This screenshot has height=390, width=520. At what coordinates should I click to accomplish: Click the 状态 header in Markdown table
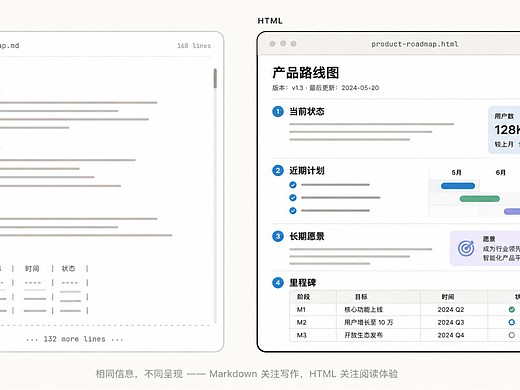point(68,268)
